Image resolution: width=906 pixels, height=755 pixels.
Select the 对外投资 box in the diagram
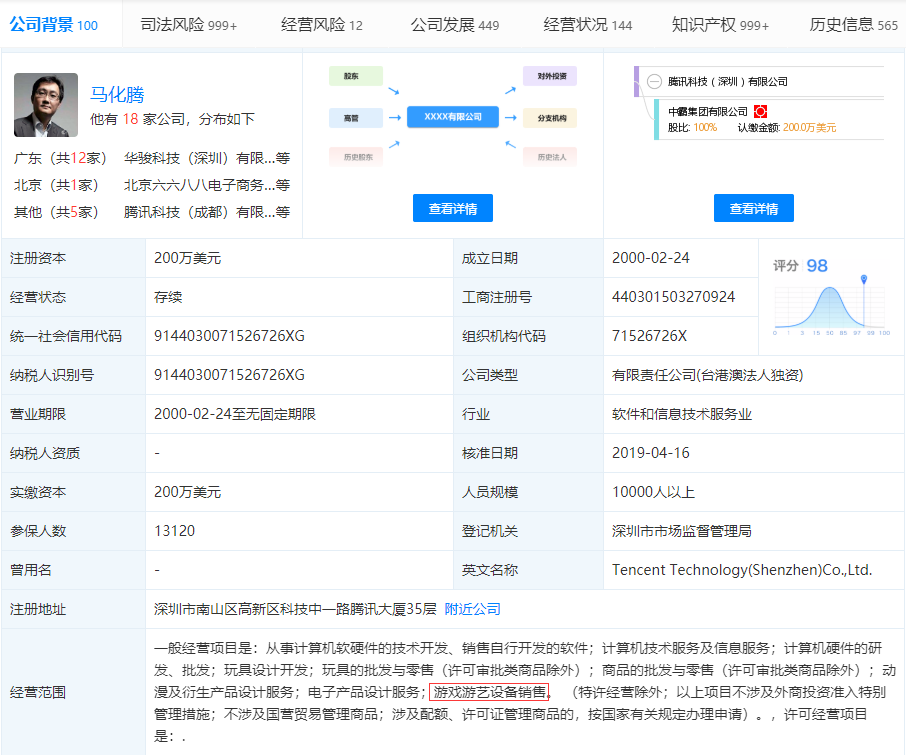pos(550,76)
